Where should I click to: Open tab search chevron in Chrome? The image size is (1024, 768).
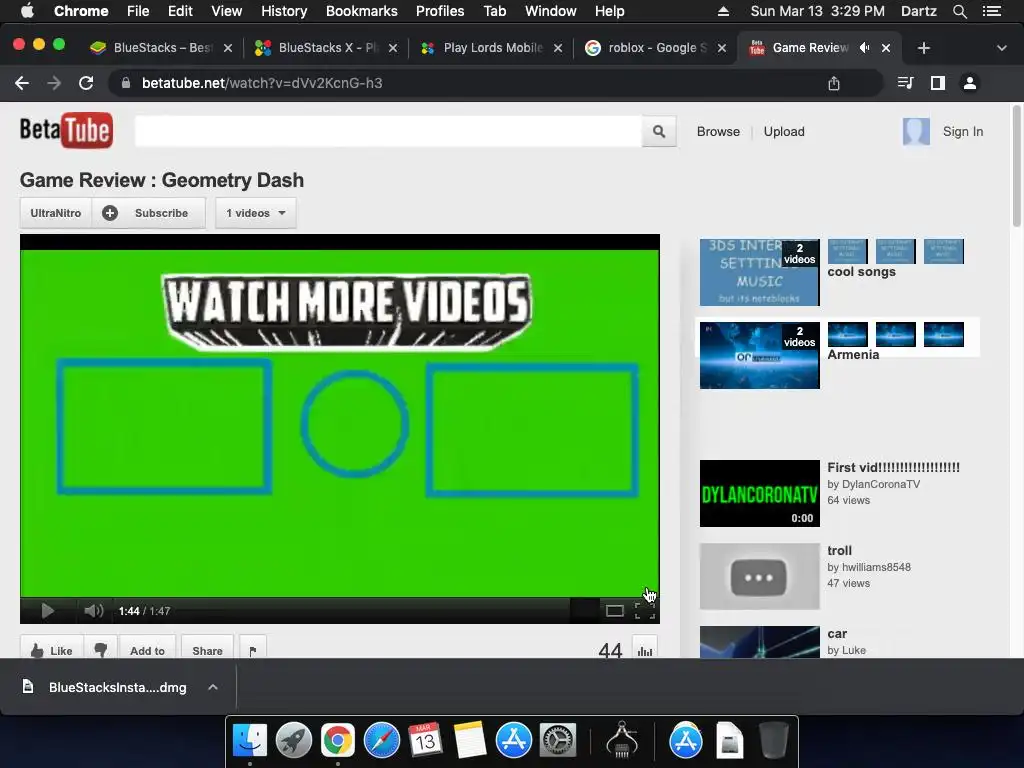coord(1001,48)
